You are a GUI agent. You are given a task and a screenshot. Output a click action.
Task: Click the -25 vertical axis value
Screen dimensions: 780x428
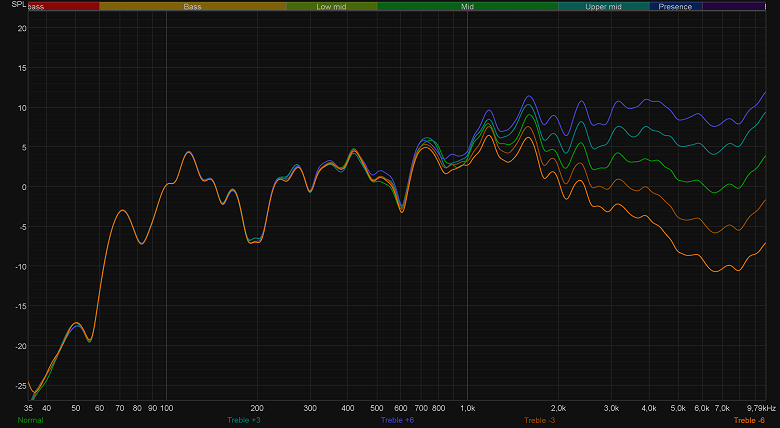[20, 386]
